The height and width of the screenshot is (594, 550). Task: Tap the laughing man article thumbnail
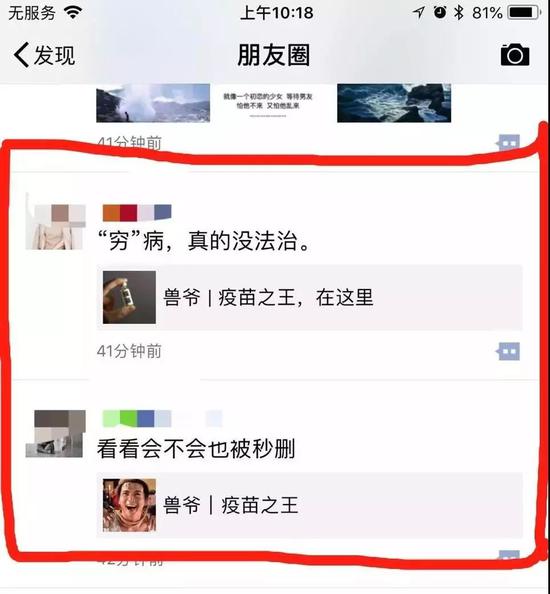129,505
